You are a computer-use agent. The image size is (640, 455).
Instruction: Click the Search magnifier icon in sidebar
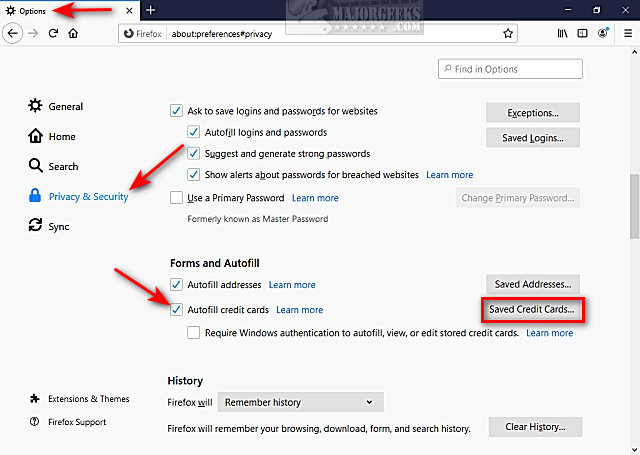(35, 166)
